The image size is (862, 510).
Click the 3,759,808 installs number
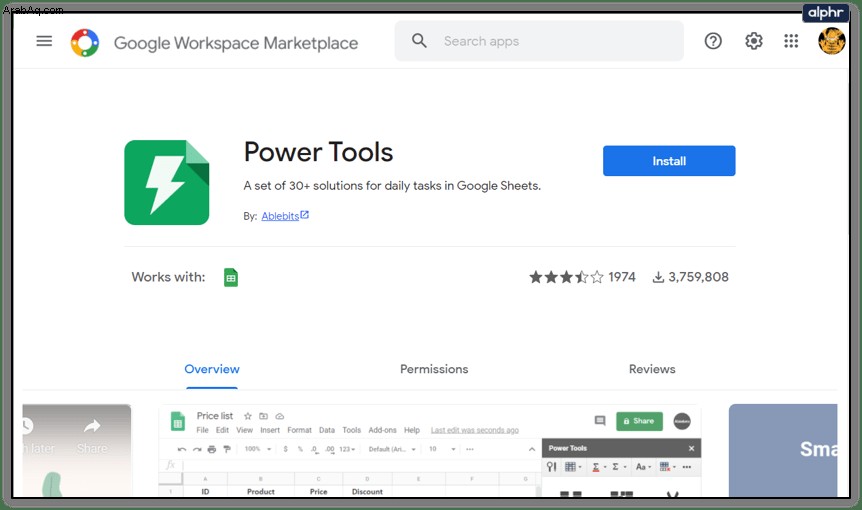pos(698,277)
